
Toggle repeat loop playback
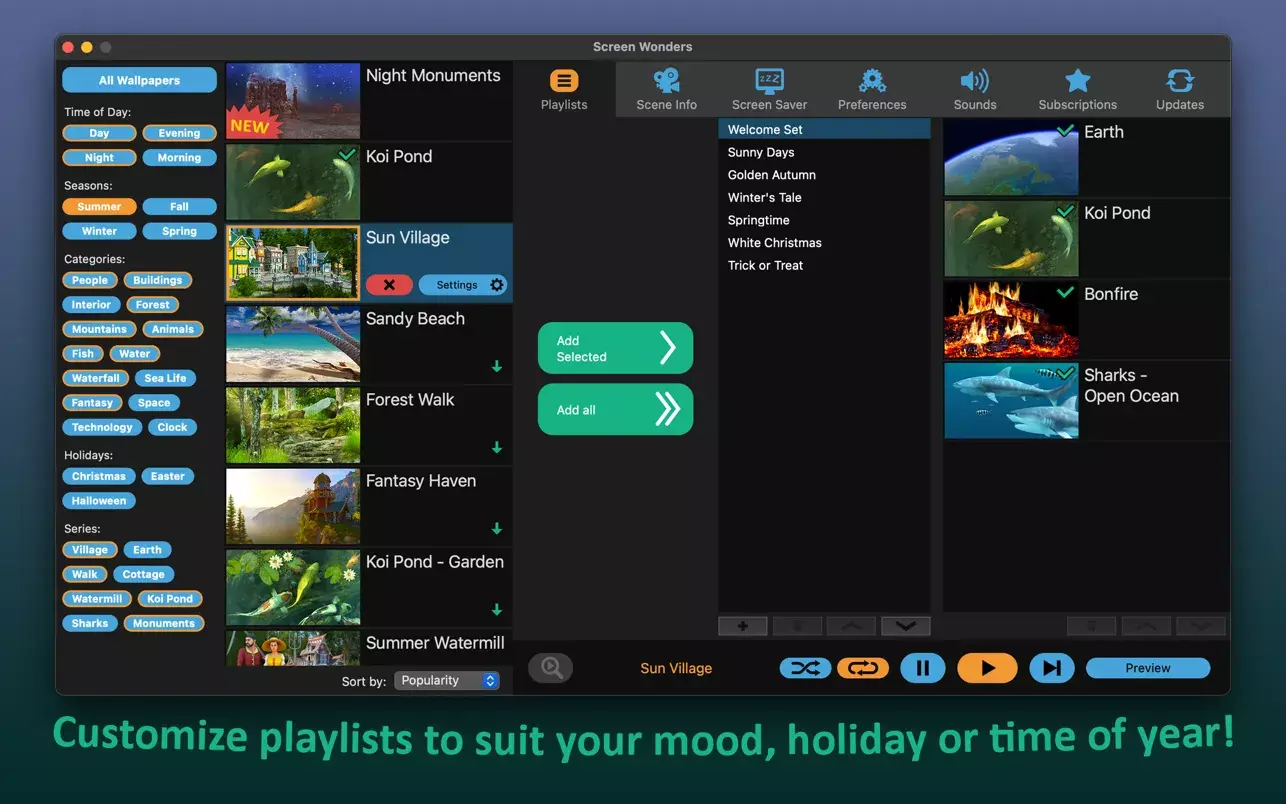[x=863, y=668]
